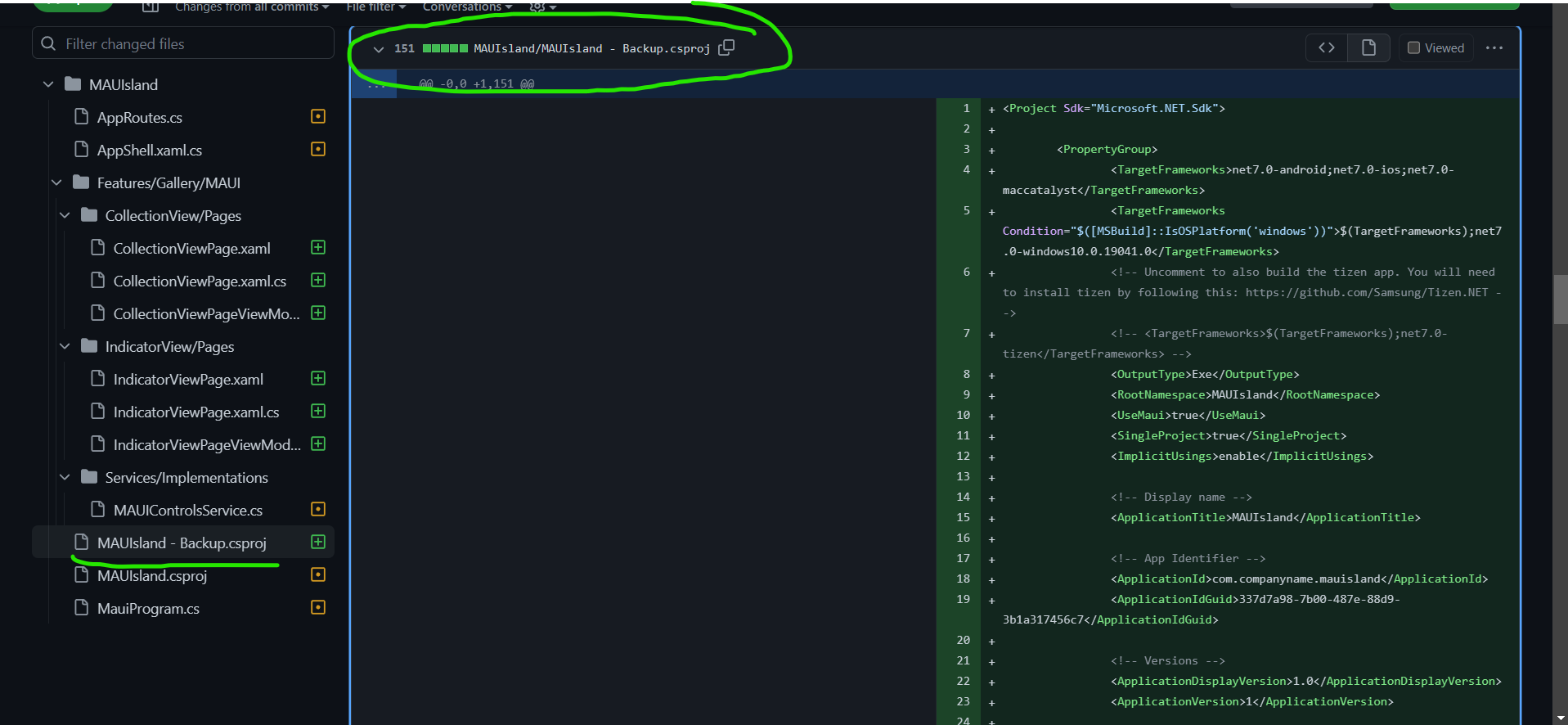This screenshot has width=1568, height=725.
Task: Click the added status icon for CollectionViewPageViewMo...
Action: (318, 313)
